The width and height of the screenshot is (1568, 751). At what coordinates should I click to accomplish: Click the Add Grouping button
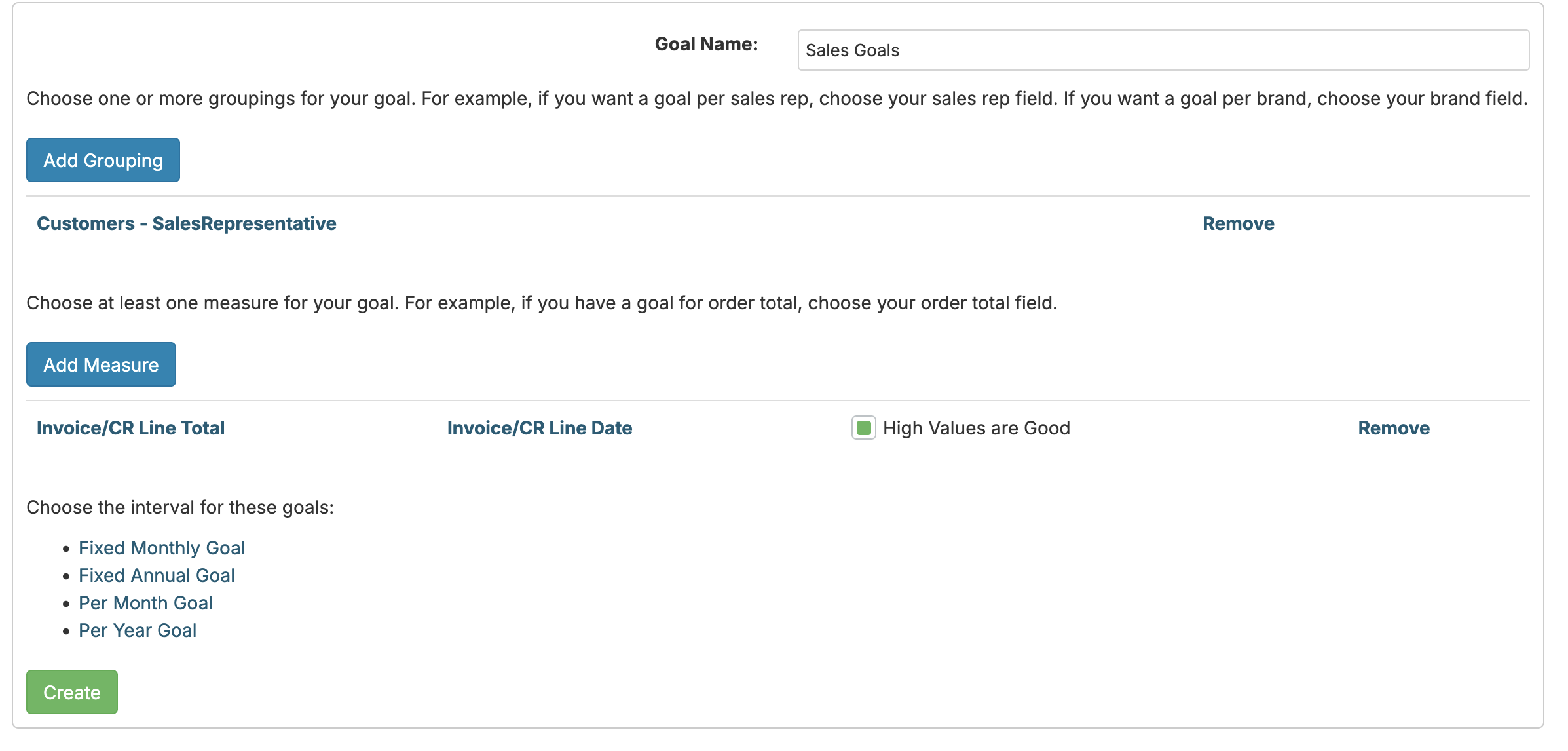tap(102, 160)
